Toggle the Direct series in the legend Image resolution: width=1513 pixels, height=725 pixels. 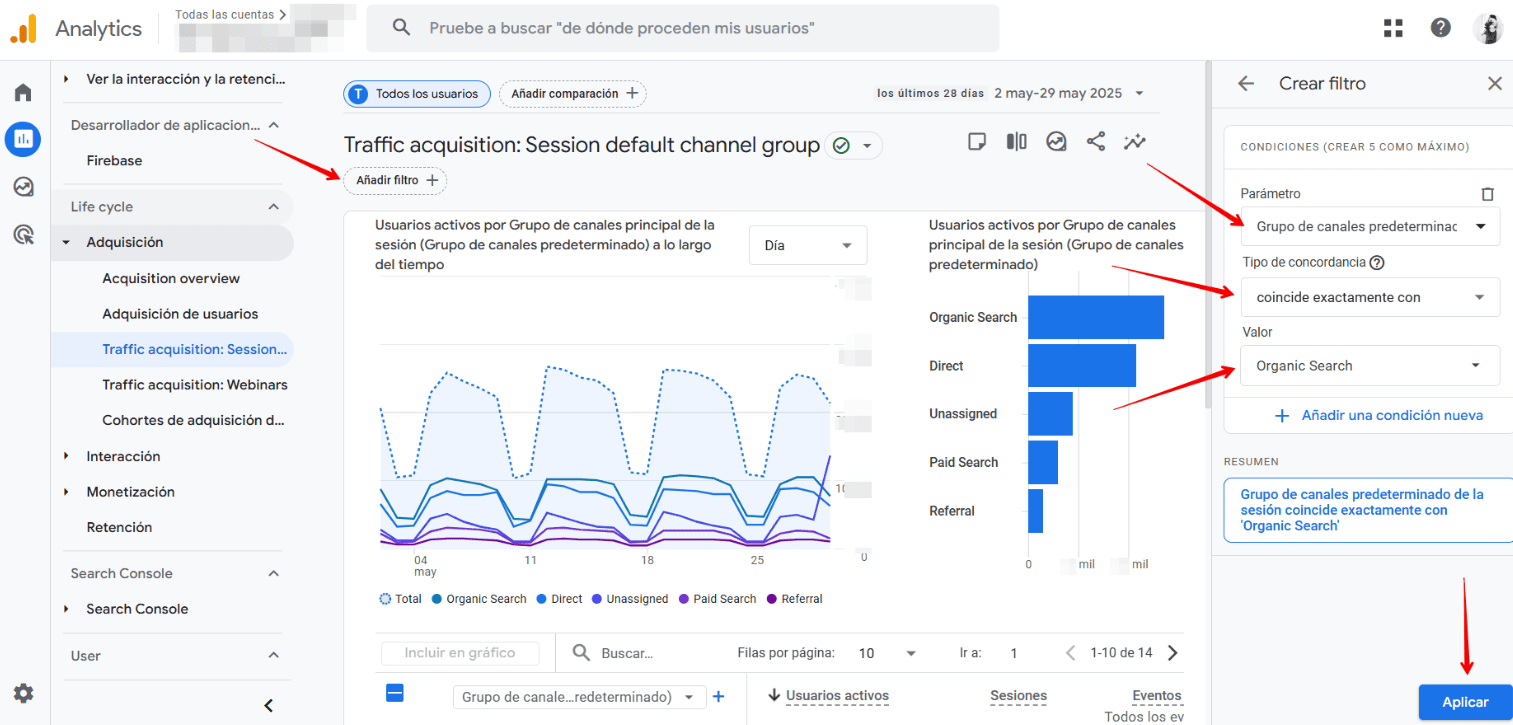click(559, 599)
